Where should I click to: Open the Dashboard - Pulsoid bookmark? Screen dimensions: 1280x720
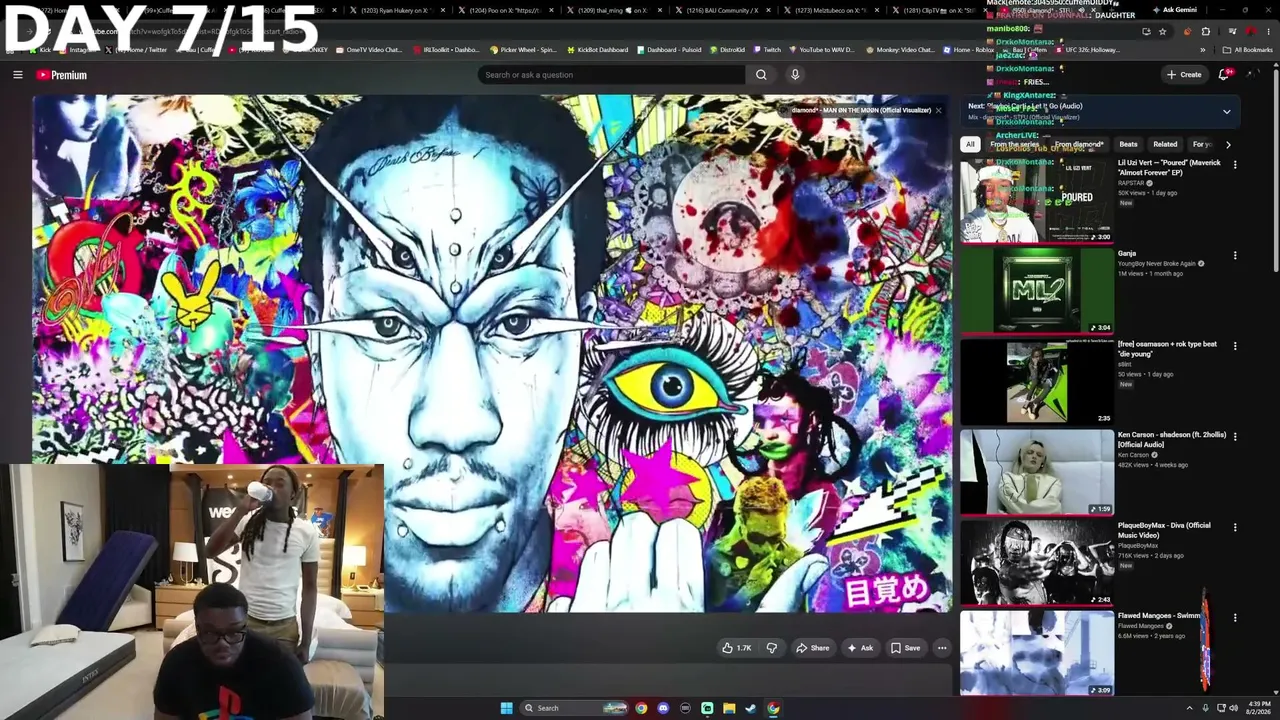[668, 49]
